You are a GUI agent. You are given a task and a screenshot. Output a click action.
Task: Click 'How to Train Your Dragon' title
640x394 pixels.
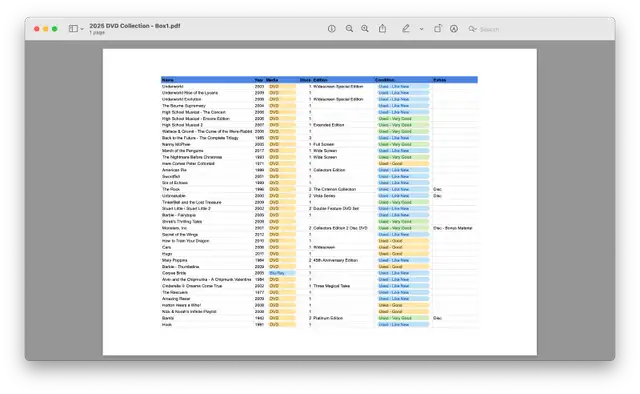[185, 241]
